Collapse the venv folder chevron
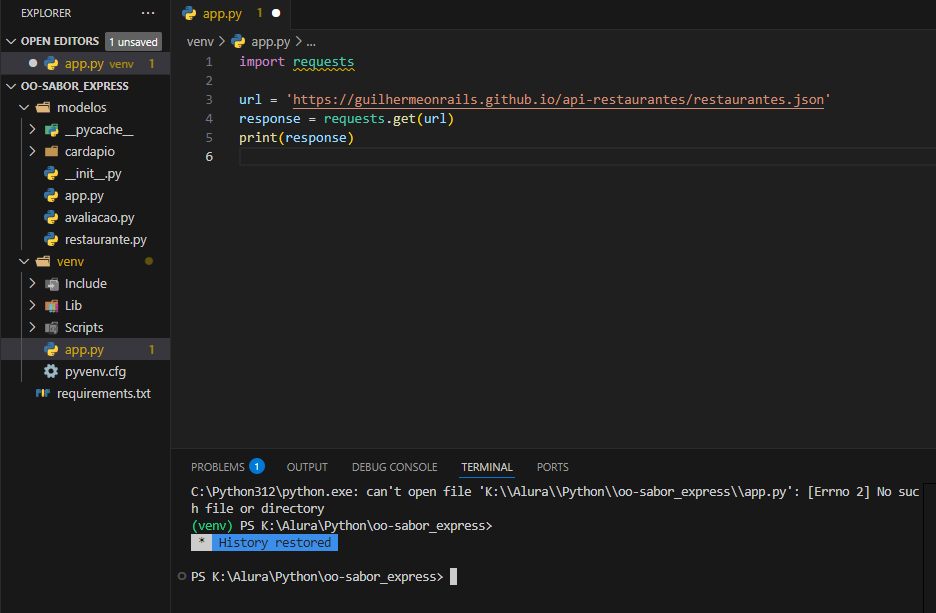The height and width of the screenshot is (613, 936). click(x=24, y=261)
